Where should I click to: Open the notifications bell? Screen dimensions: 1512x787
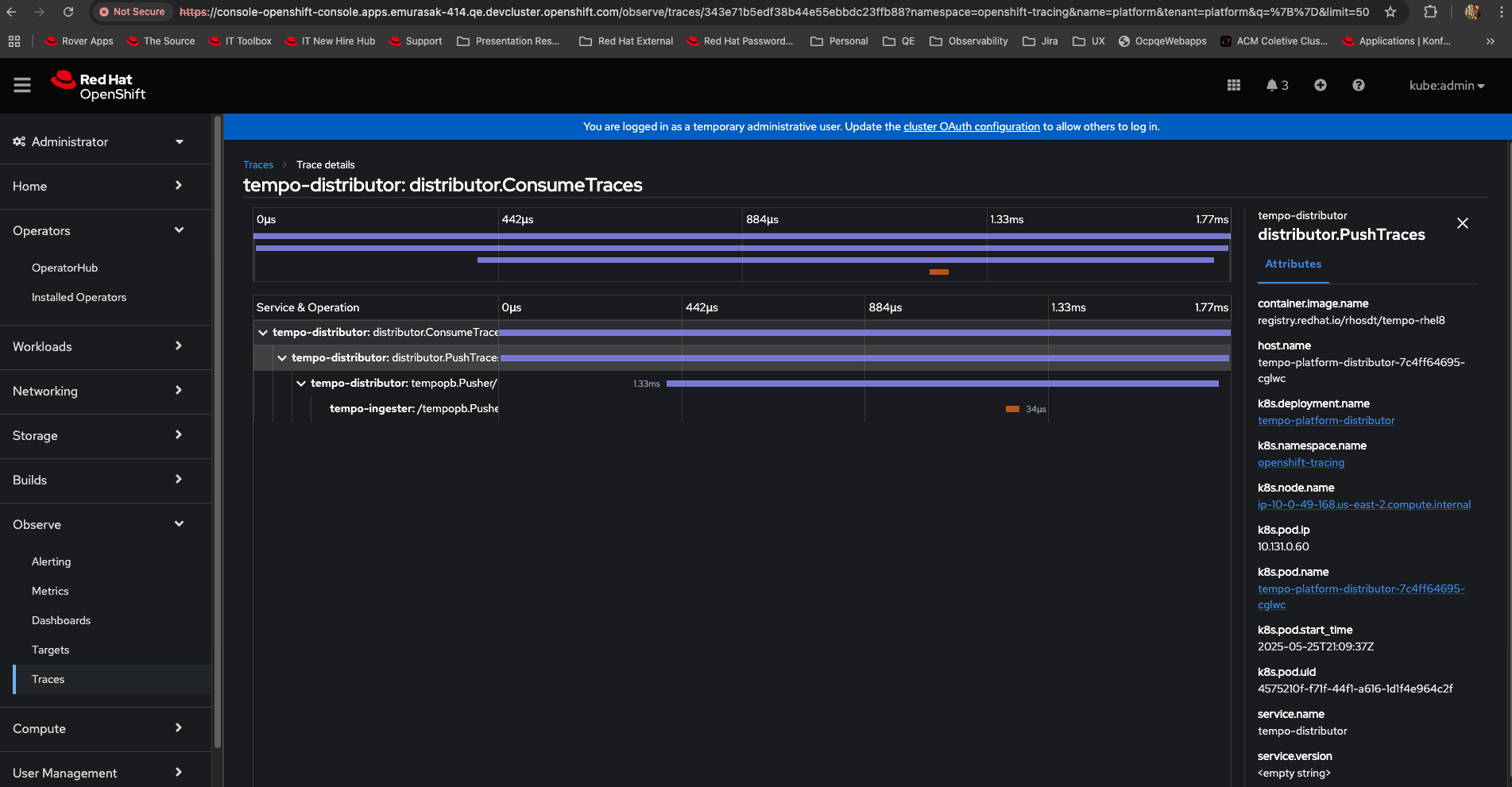[1277, 85]
